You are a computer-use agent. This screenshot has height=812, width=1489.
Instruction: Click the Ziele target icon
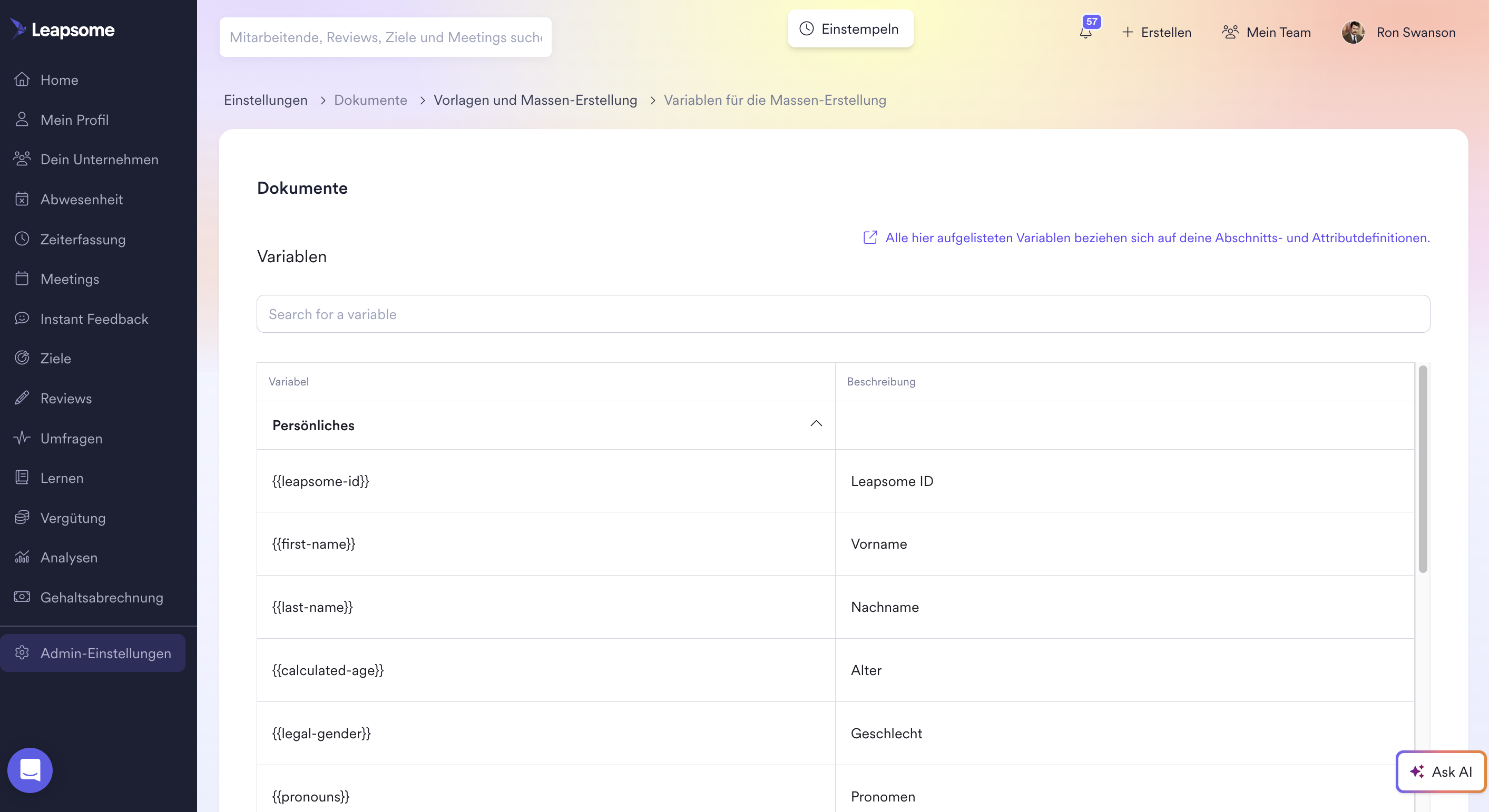[22, 358]
